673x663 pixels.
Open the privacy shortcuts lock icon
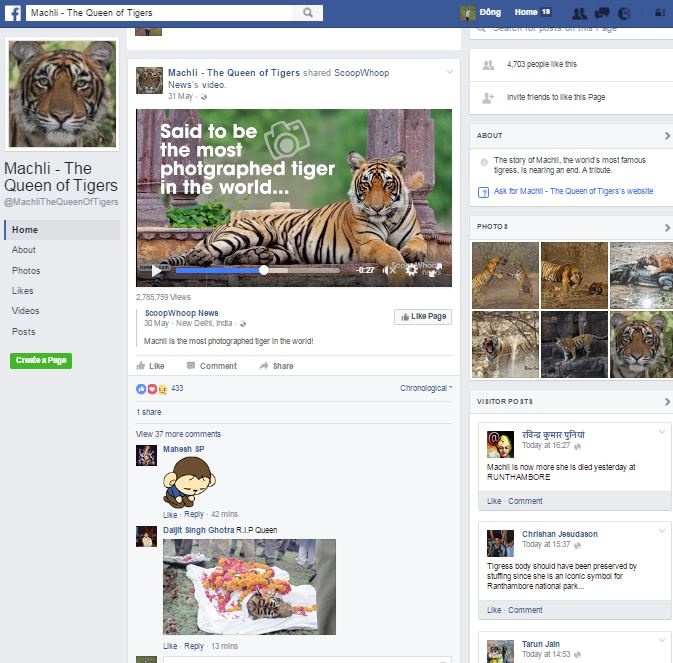tap(656, 13)
